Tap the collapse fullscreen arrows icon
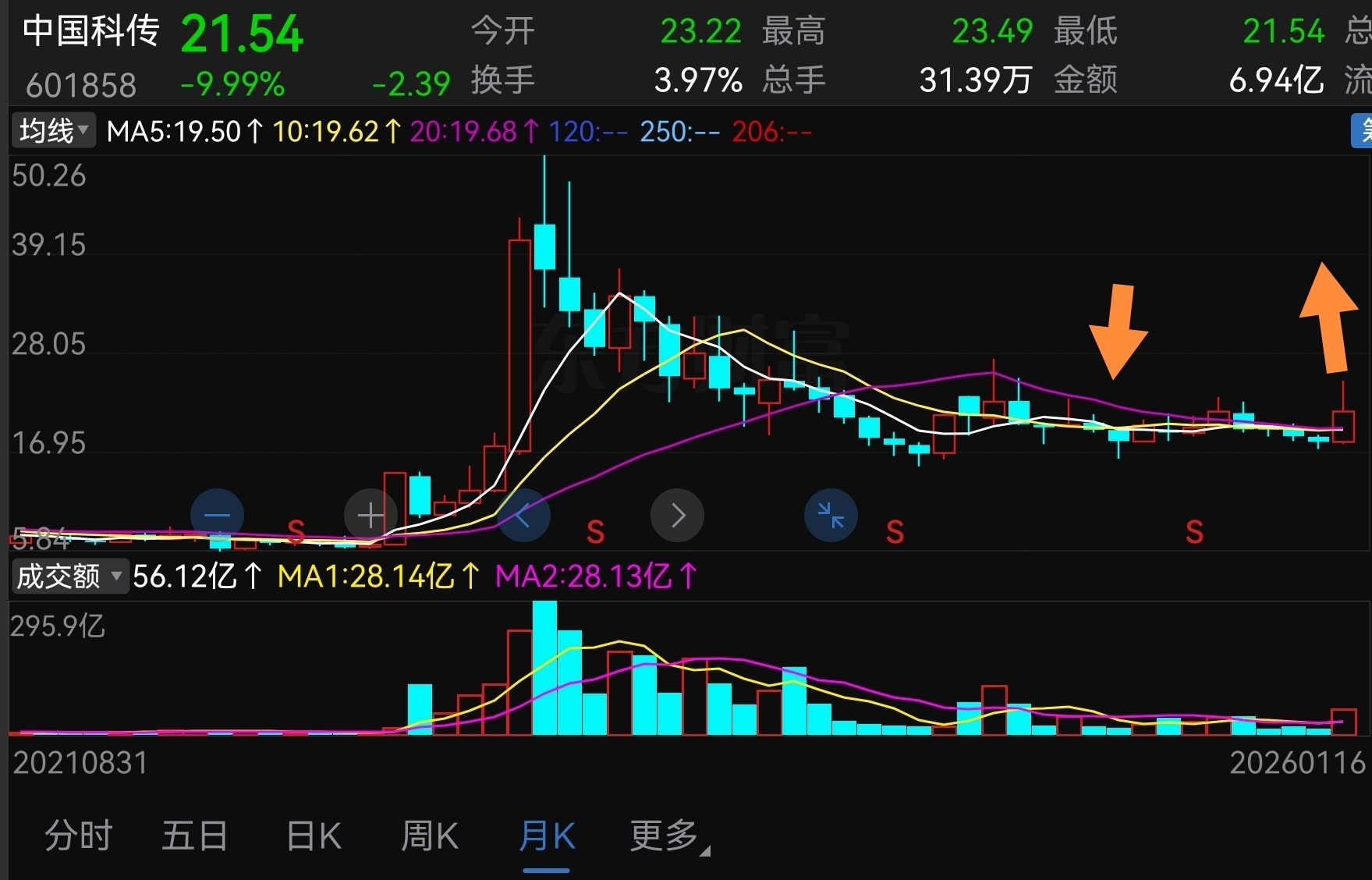This screenshot has height=880, width=1372. (831, 515)
